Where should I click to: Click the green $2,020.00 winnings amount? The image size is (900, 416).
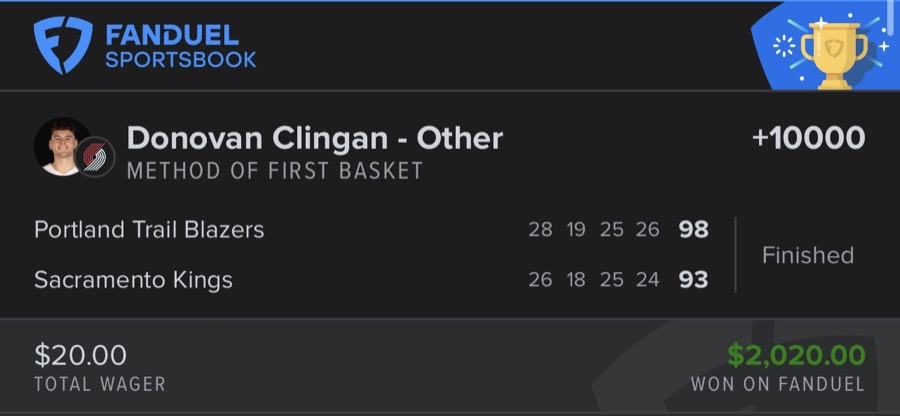[x=796, y=355]
